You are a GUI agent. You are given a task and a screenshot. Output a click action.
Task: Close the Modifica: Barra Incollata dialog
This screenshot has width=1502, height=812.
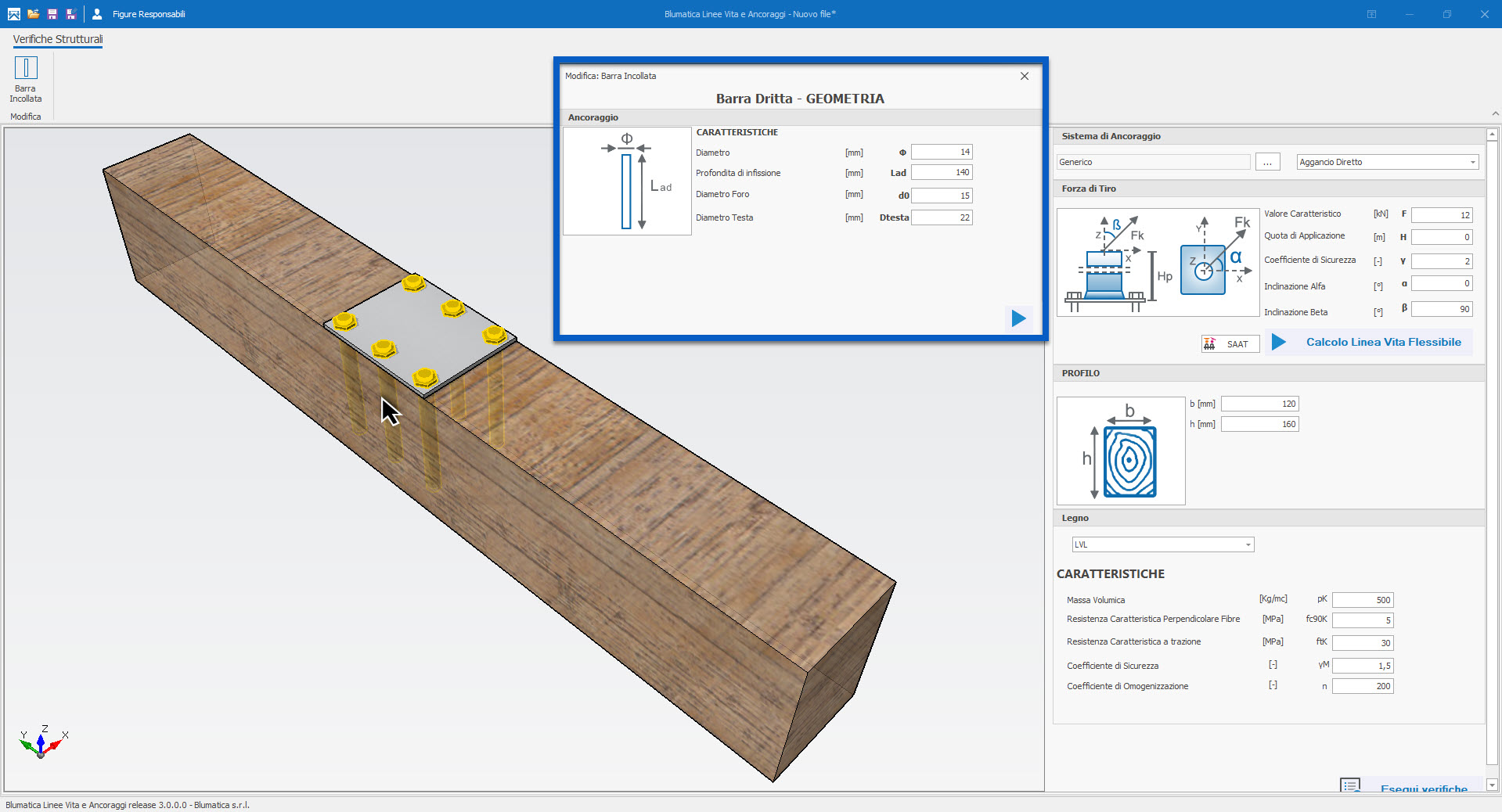click(1024, 76)
